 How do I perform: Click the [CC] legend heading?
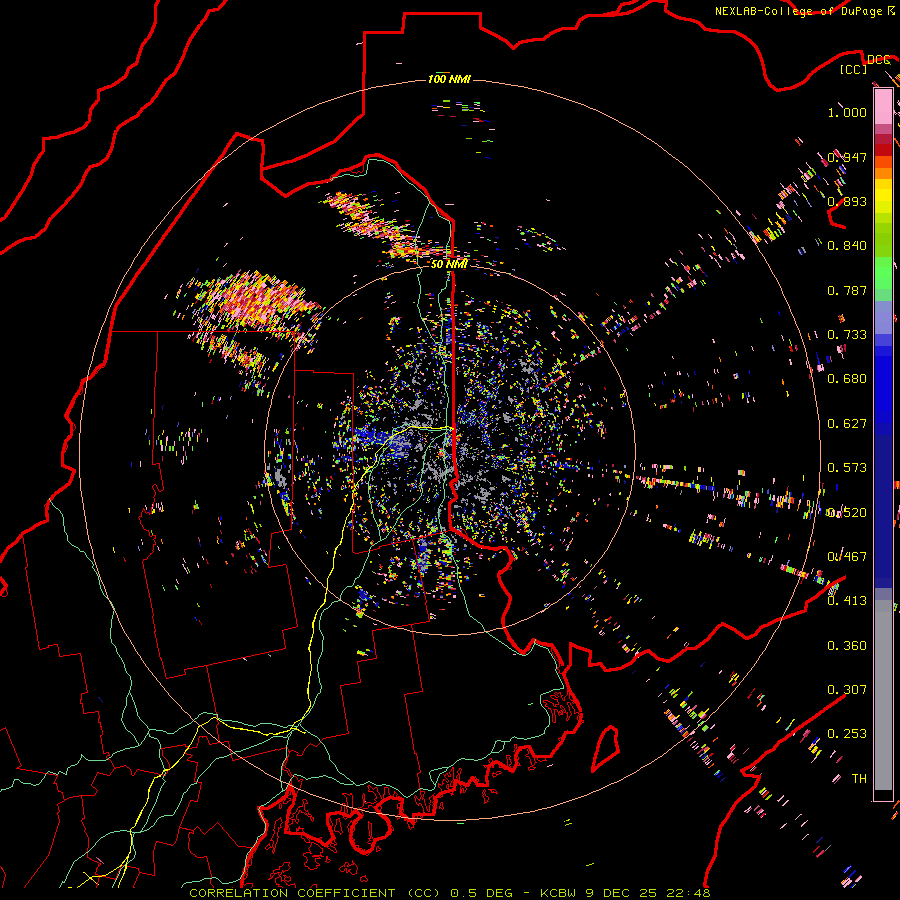click(854, 69)
